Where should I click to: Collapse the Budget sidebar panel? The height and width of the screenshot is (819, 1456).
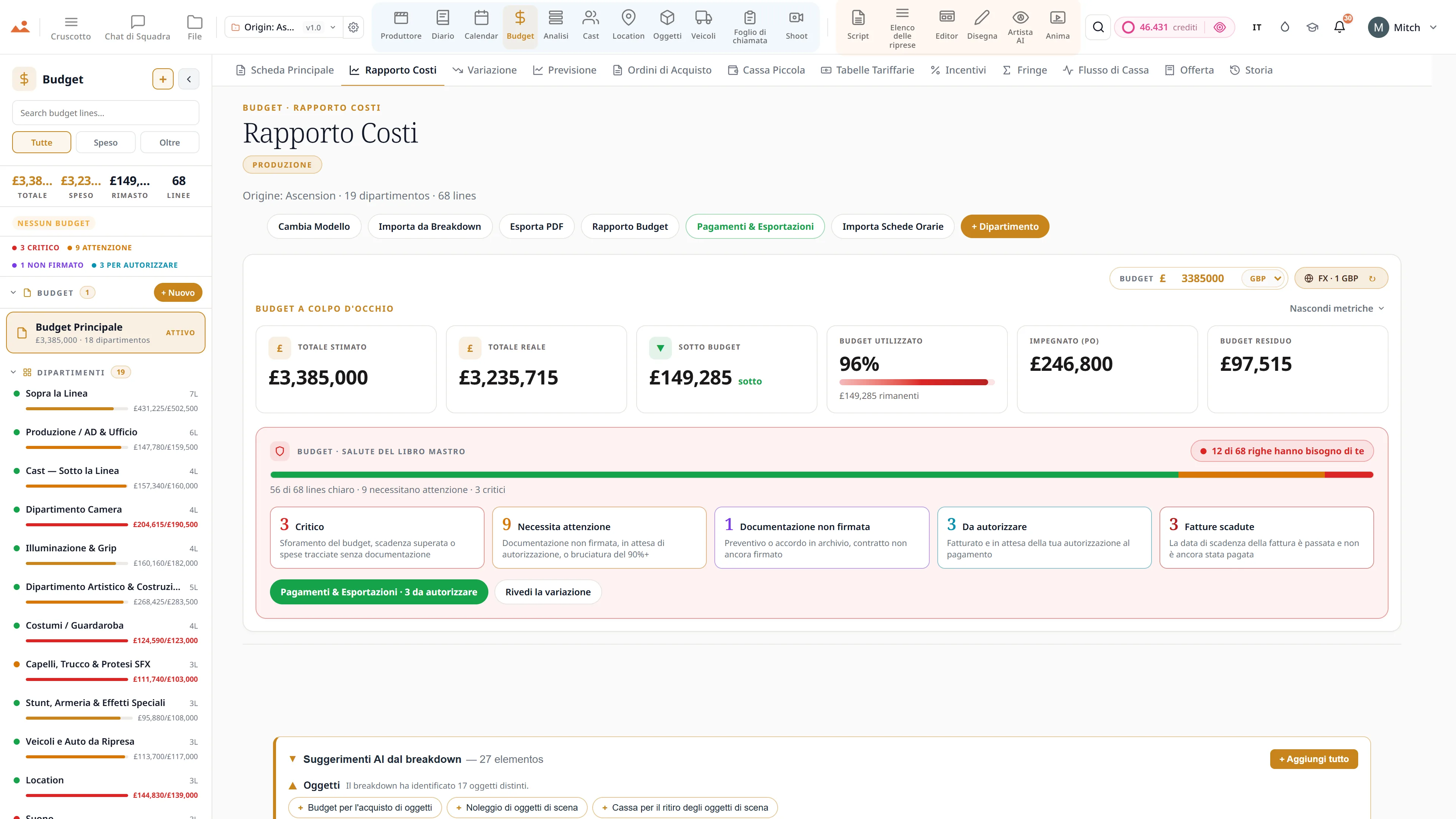[x=189, y=79]
